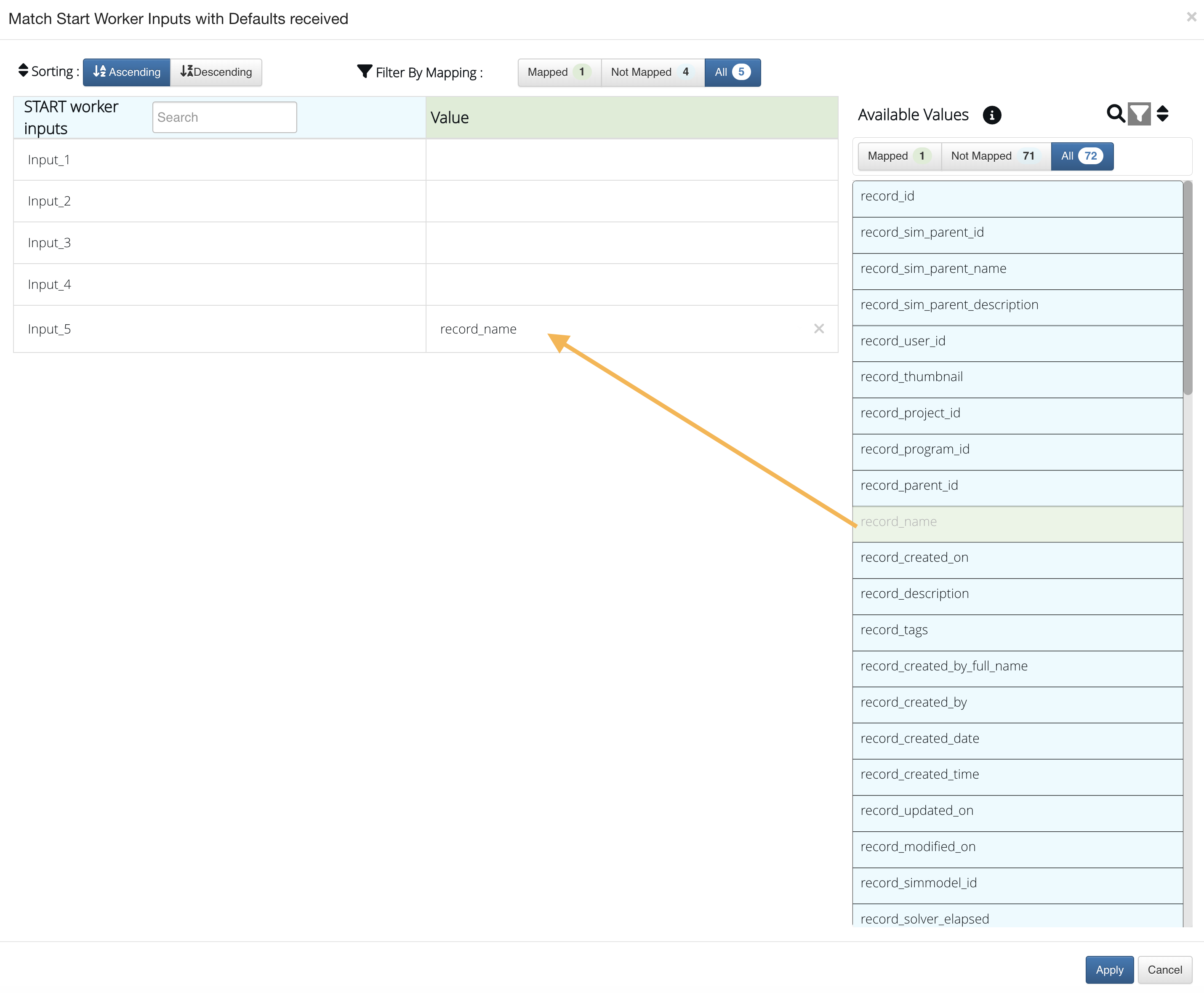This screenshot has height=993, width=1204.
Task: Click the Value column header
Action: click(632, 117)
